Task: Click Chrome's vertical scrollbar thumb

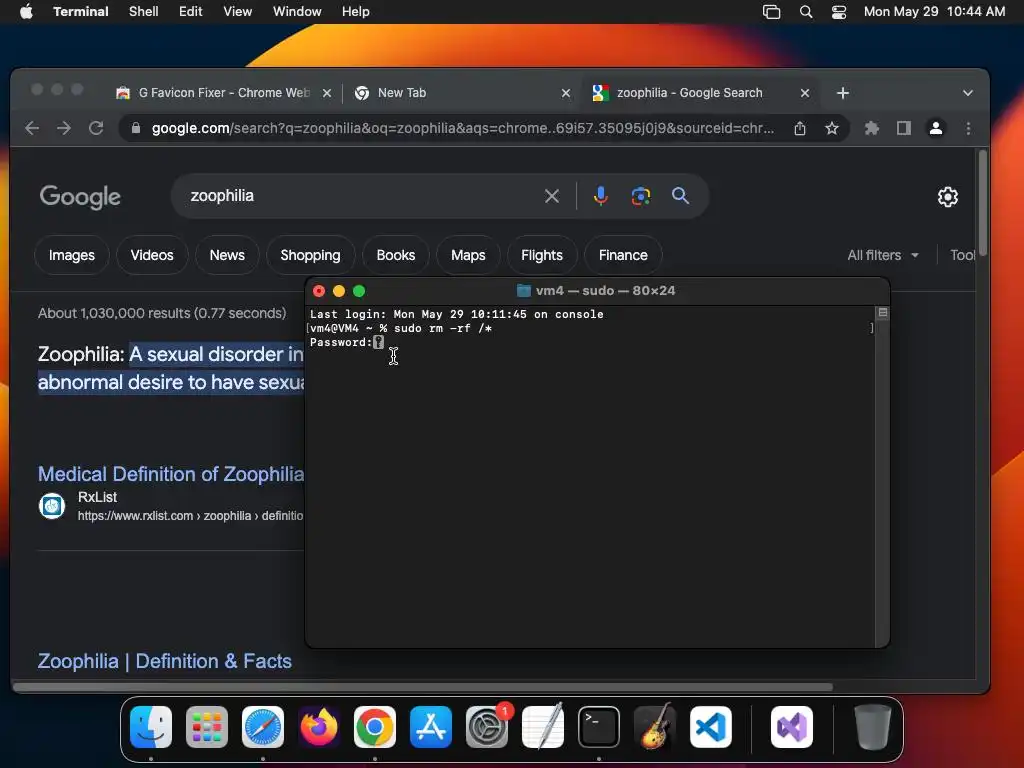Action: click(x=982, y=204)
